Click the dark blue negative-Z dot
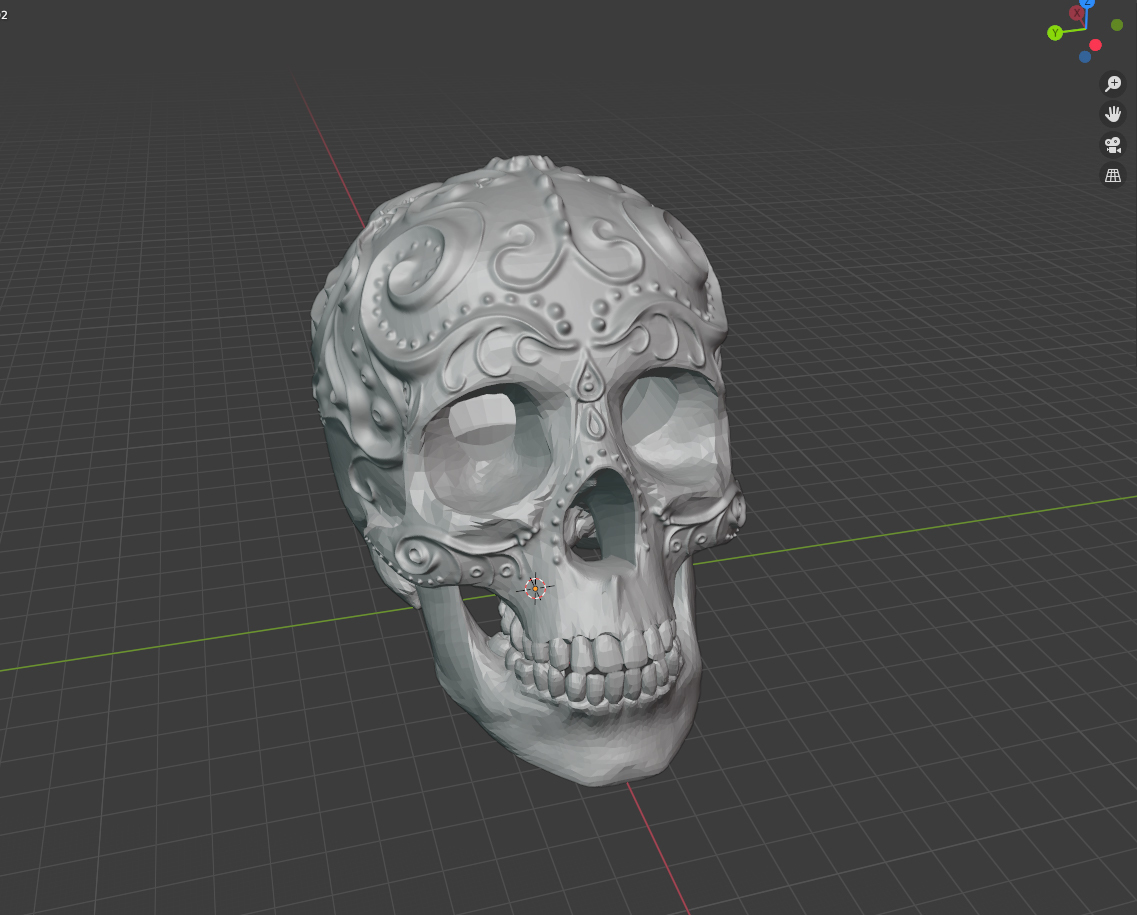Viewport: 1137px width, 915px height. click(1085, 57)
